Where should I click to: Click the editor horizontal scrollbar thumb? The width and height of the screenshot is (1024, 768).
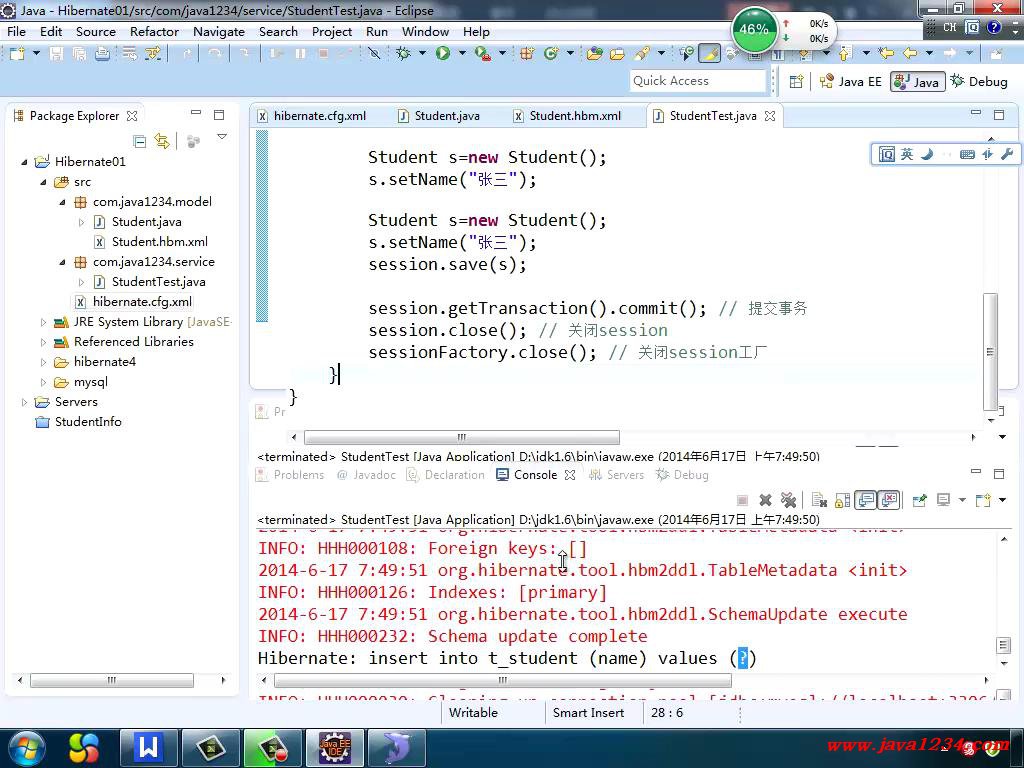pyautogui.click(x=462, y=437)
